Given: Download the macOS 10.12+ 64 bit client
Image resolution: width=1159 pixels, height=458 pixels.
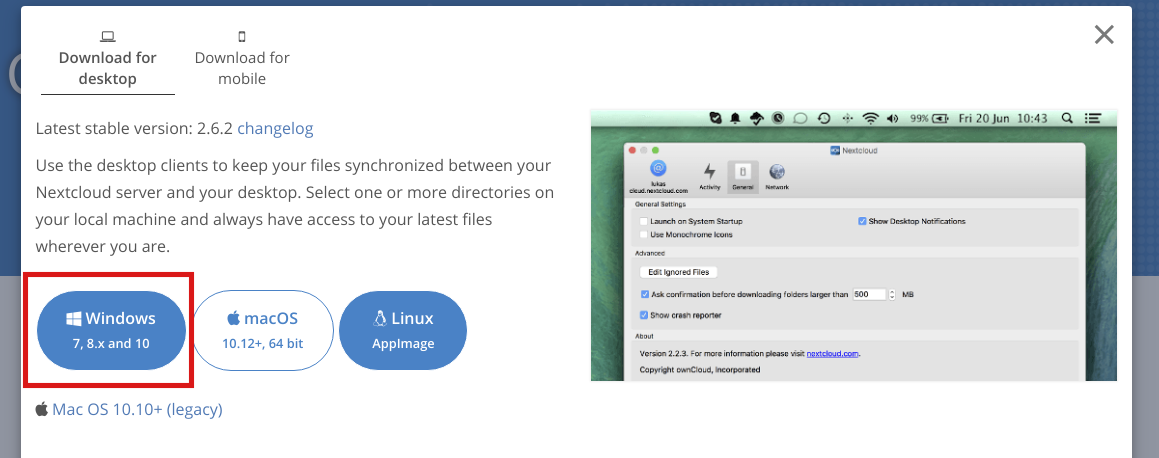Looking at the screenshot, I should click(262, 330).
